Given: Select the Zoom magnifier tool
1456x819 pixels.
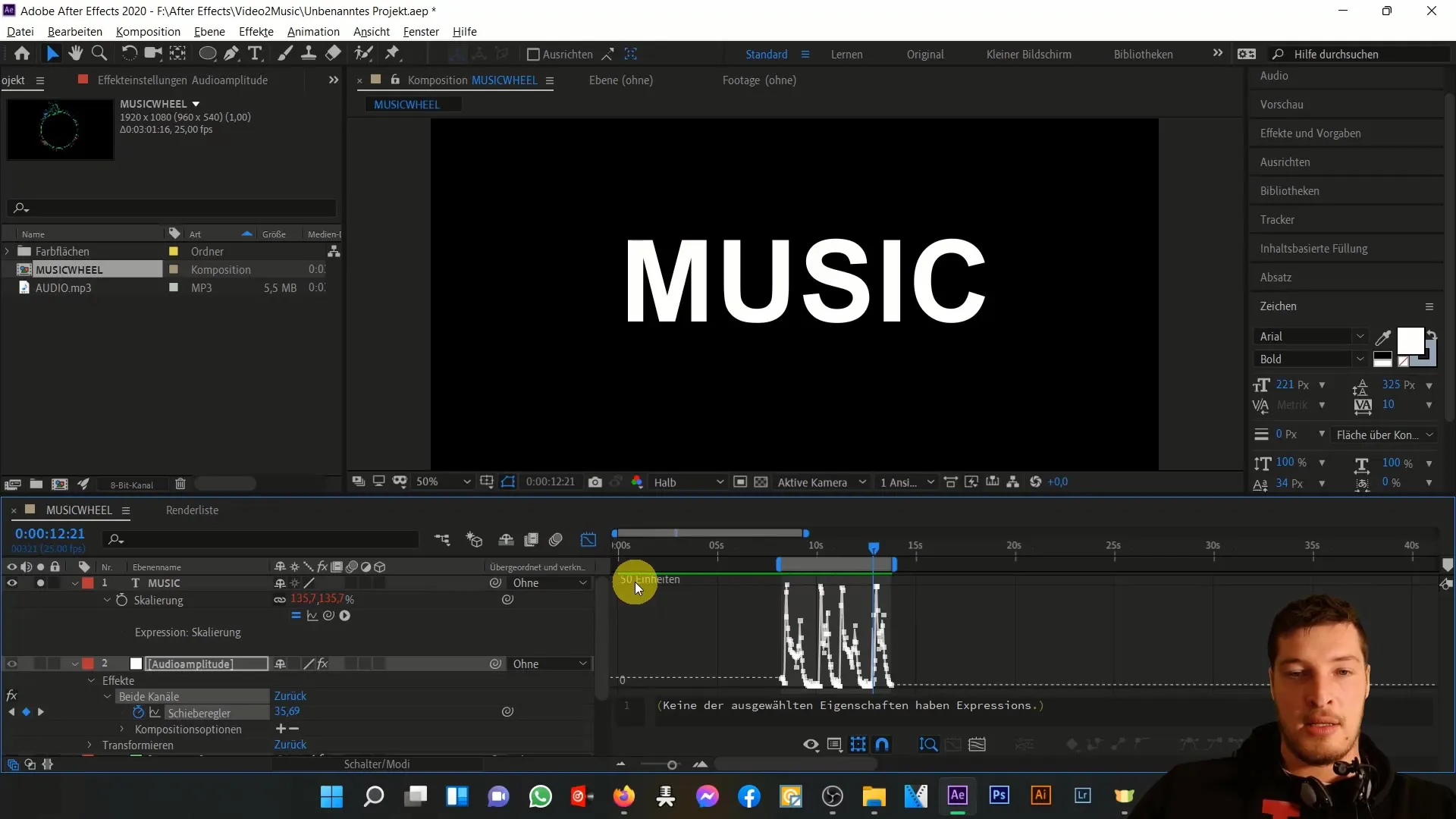Looking at the screenshot, I should point(99,54).
